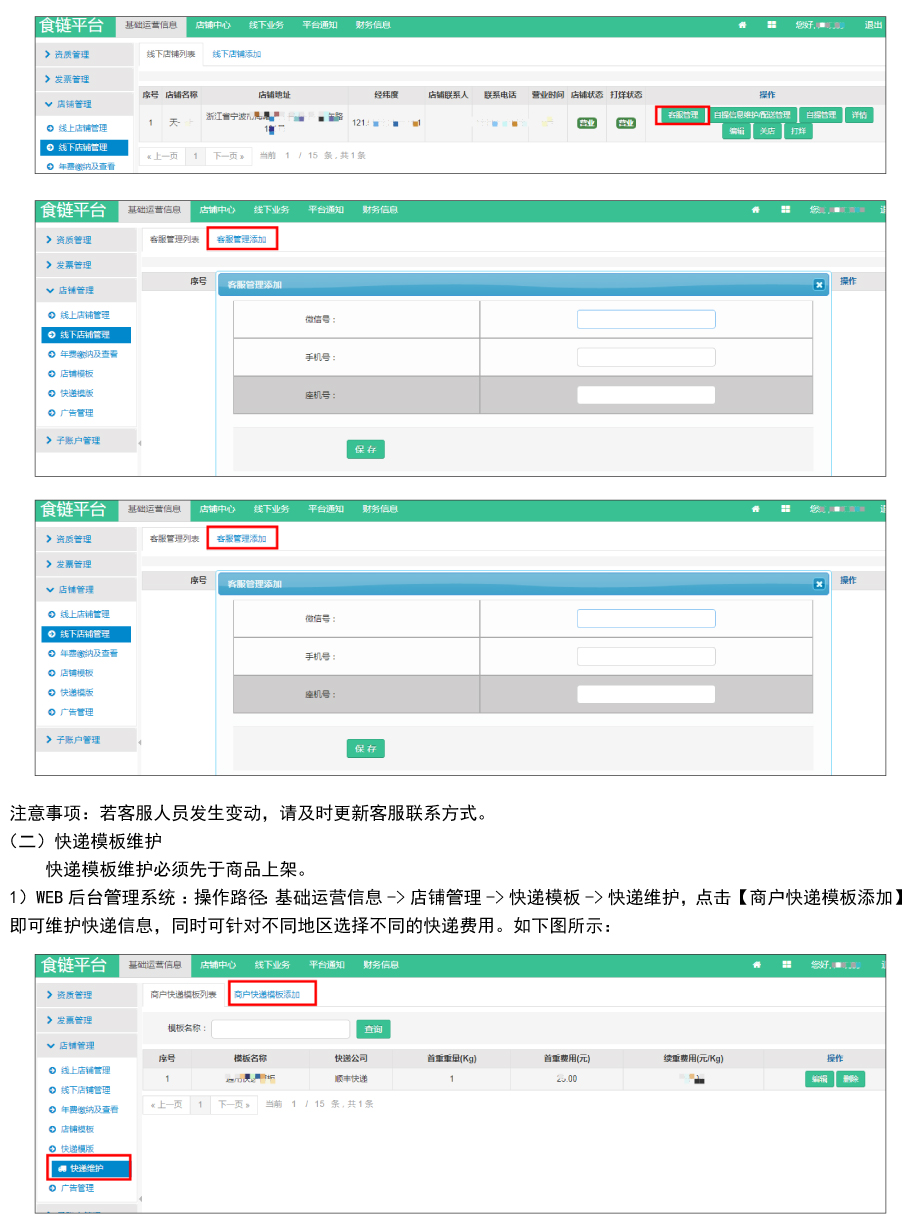The width and height of the screenshot is (920, 1227).
Task: Click 保存 button in the third screenshot
Action: 365,748
